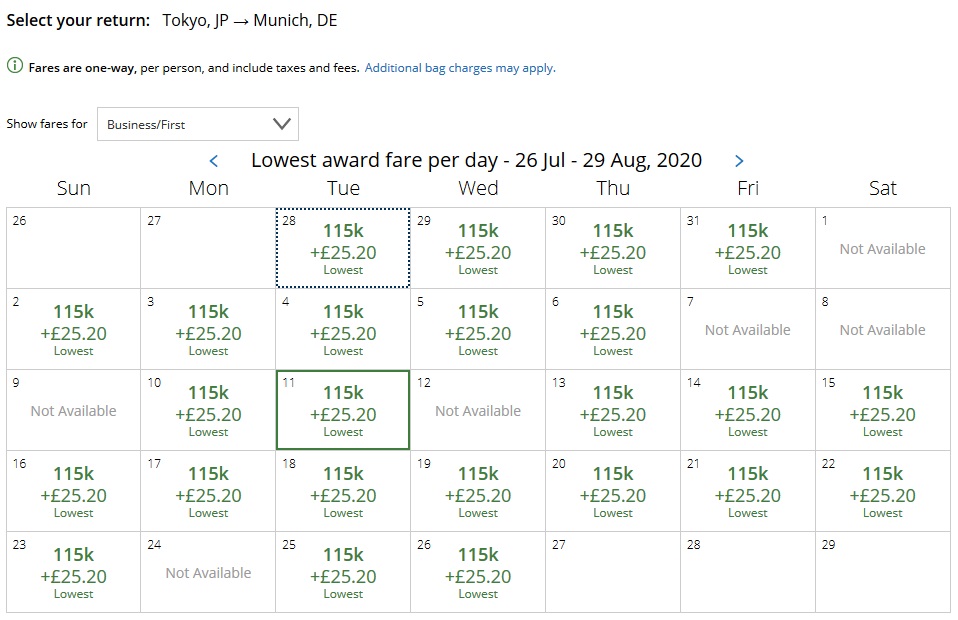The width and height of the screenshot is (958, 620).
Task: Pick the 3 August Monday fare
Action: click(x=208, y=329)
